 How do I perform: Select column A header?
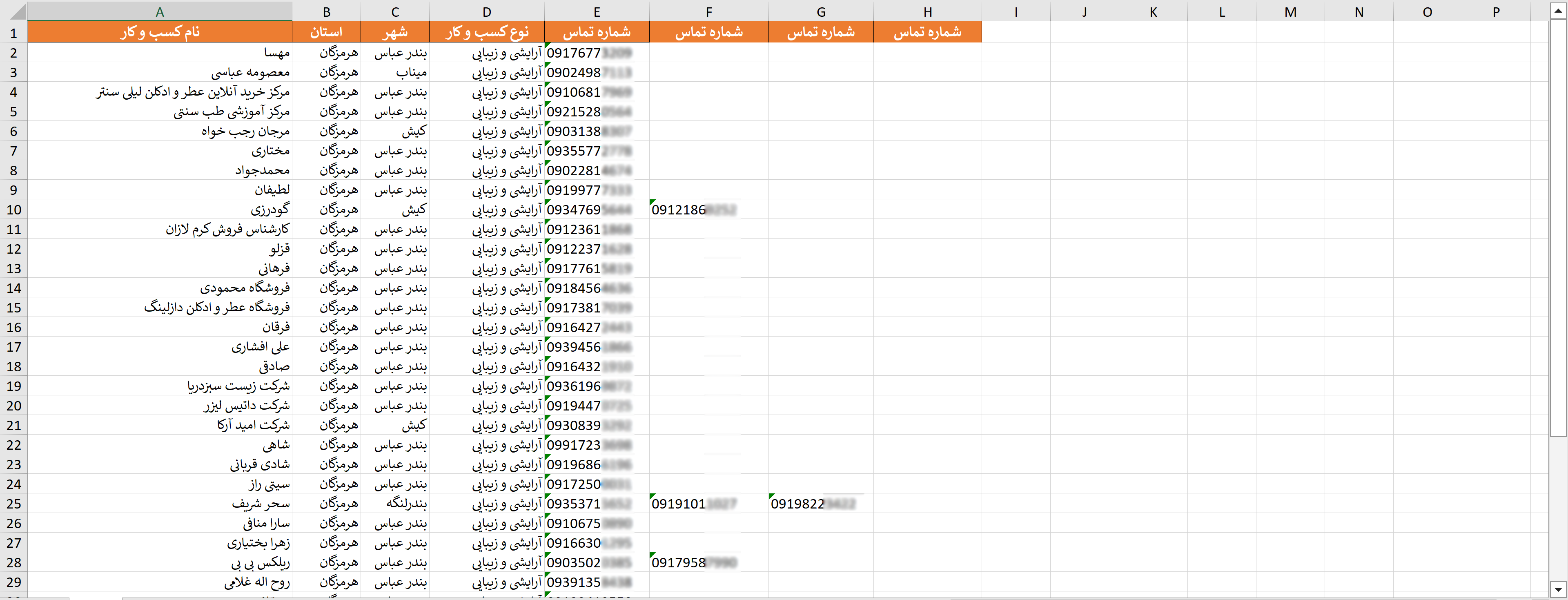(160, 11)
